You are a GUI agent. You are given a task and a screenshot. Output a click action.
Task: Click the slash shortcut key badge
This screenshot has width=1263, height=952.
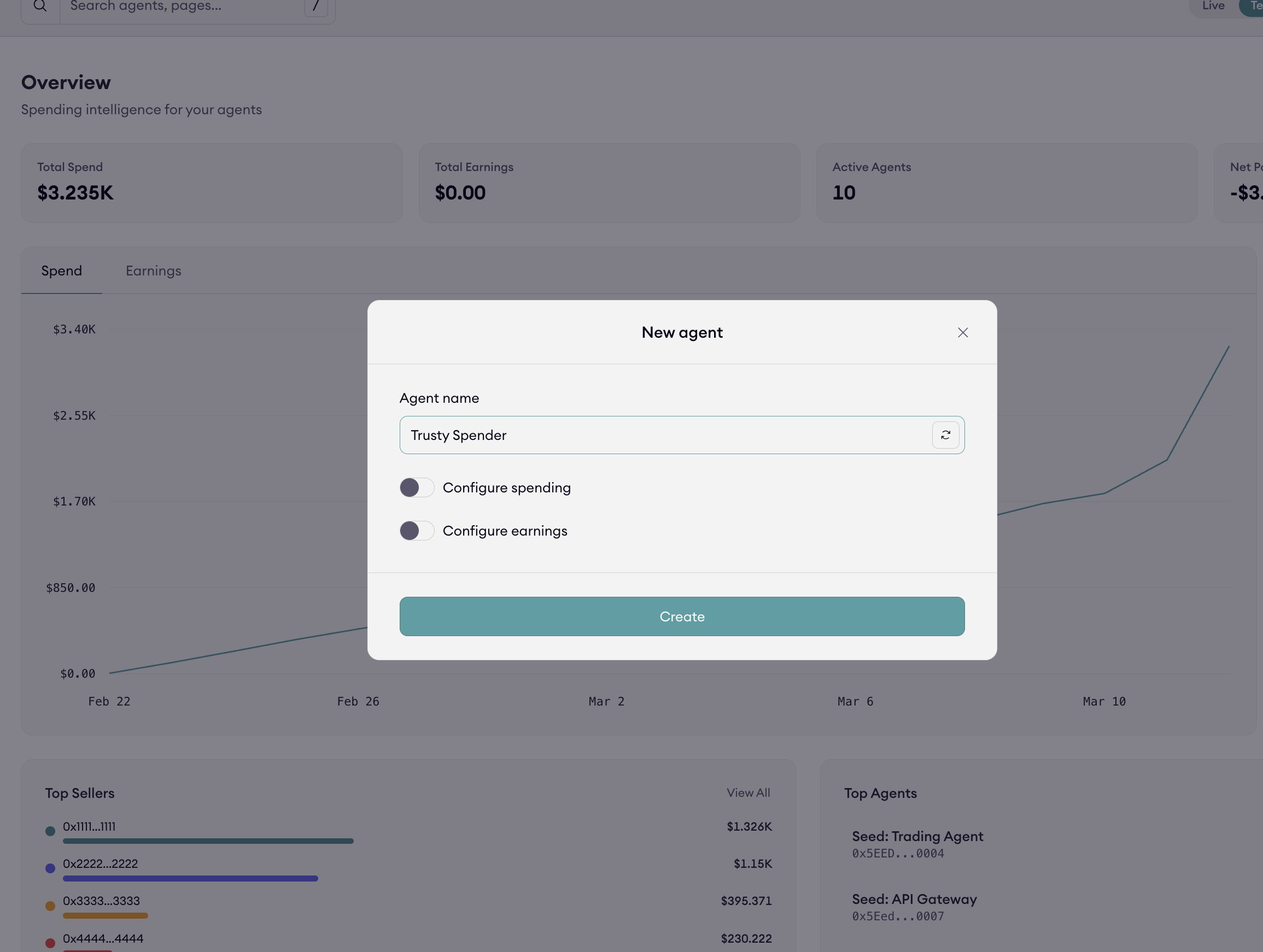pos(316,6)
